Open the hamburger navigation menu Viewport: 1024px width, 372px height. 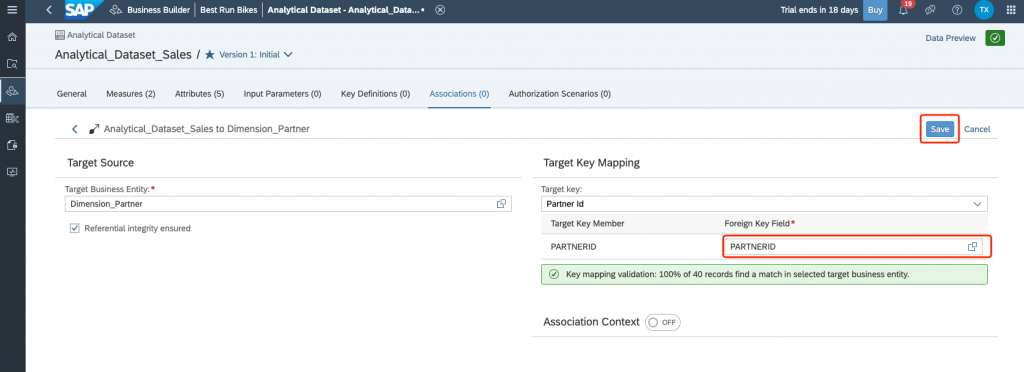tap(12, 10)
